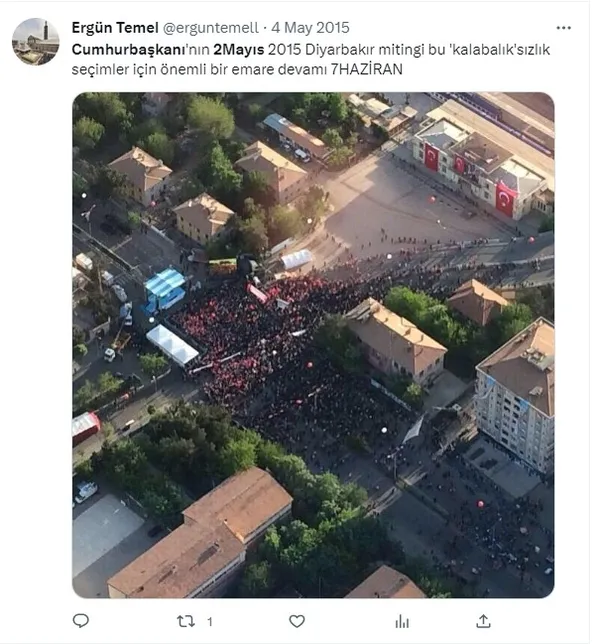
Task: Open the aerial rally photo in the tweet
Action: click(313, 345)
